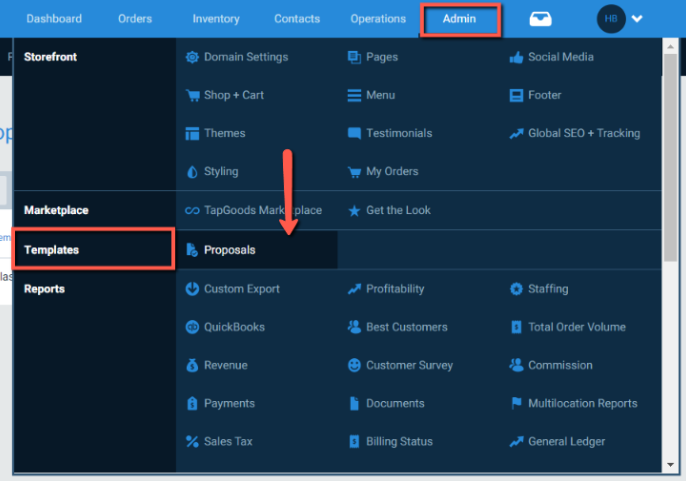
Task: Click the Social Media thumbs-up icon
Action: pos(516,57)
